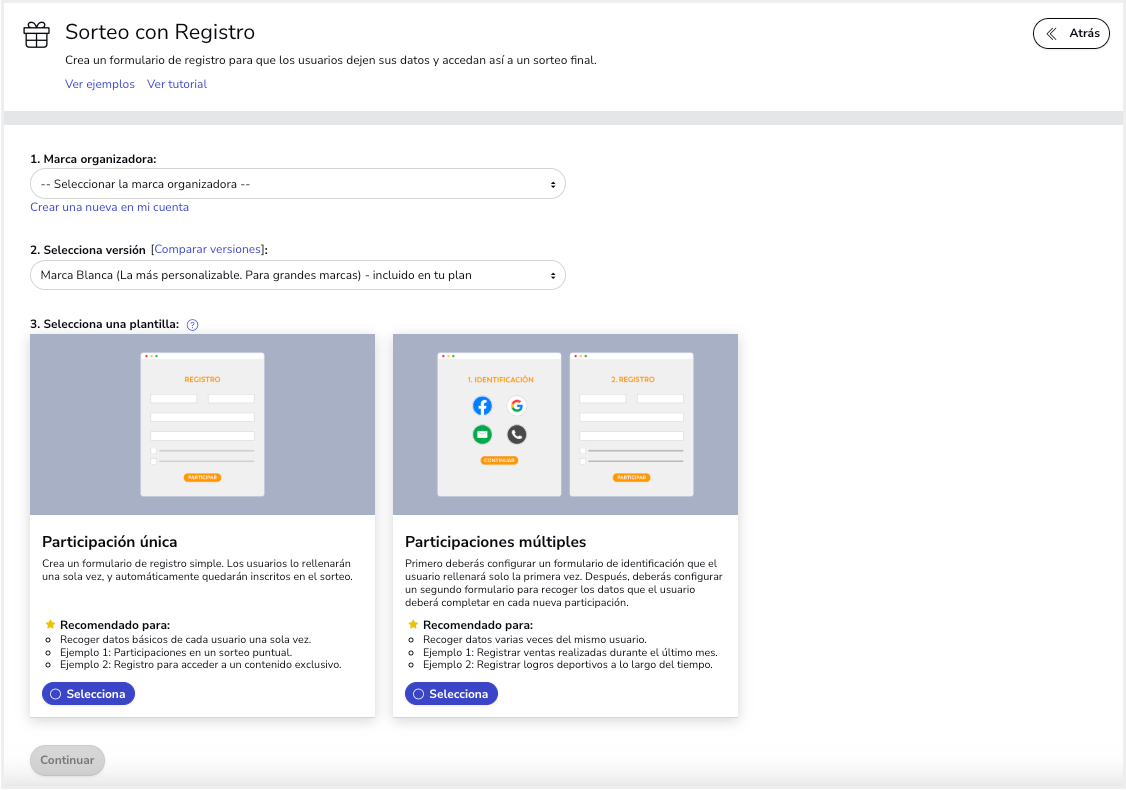Click the green email icon in the preview
1126x790 pixels.
(x=482, y=434)
